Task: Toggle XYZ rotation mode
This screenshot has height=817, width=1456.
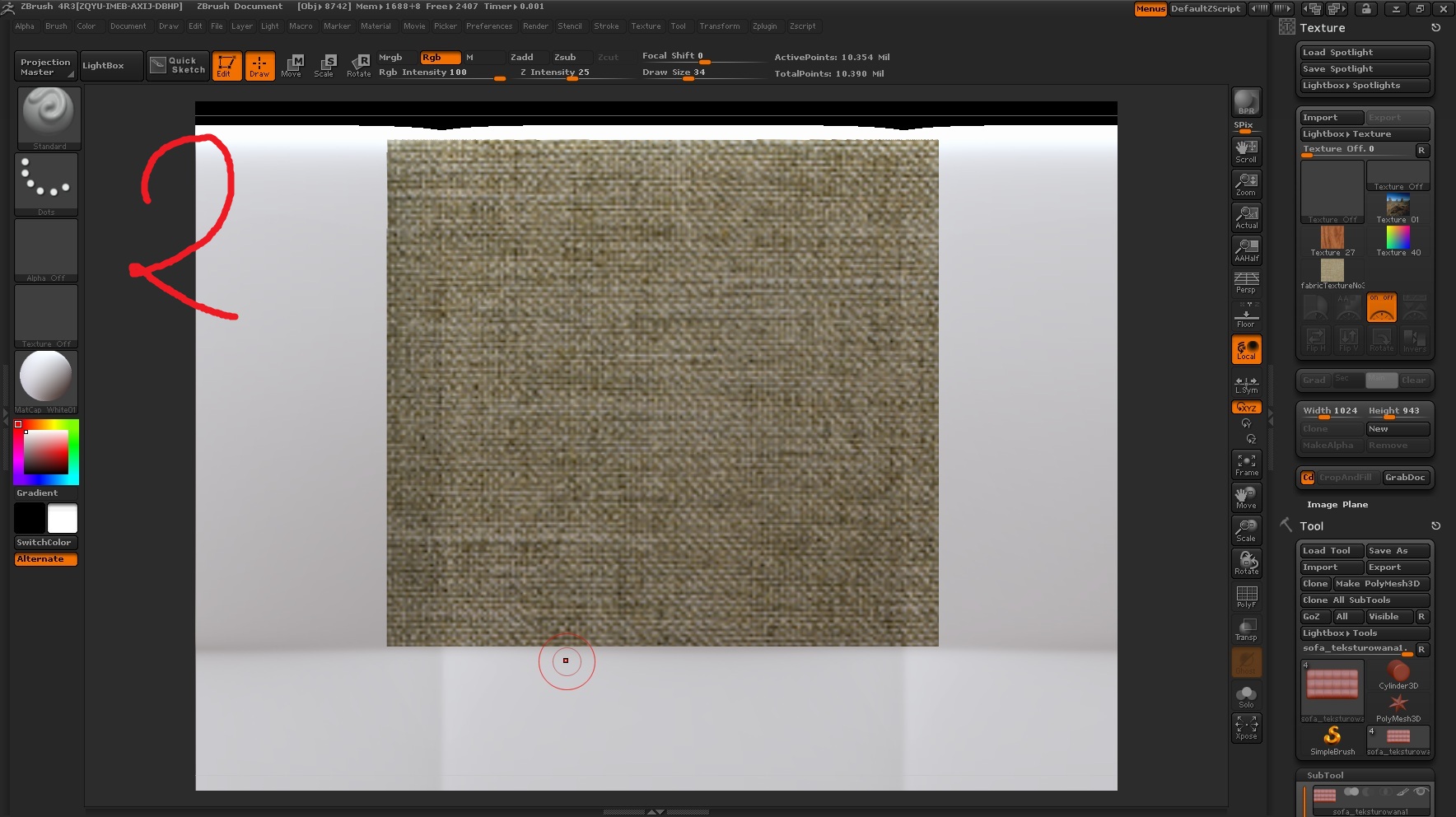Action: 1247,408
